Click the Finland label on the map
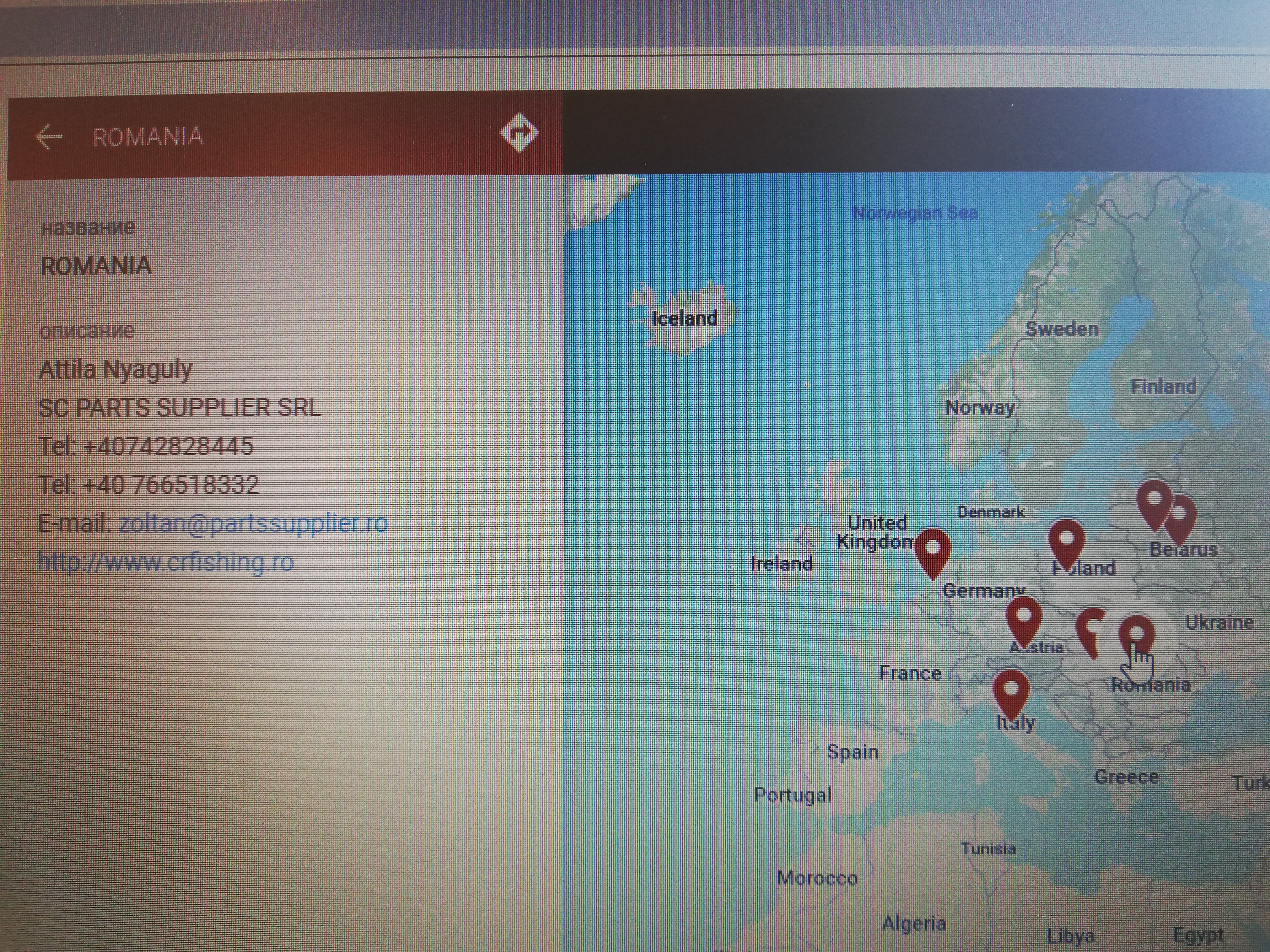The width and height of the screenshot is (1270, 952). pos(1164,387)
